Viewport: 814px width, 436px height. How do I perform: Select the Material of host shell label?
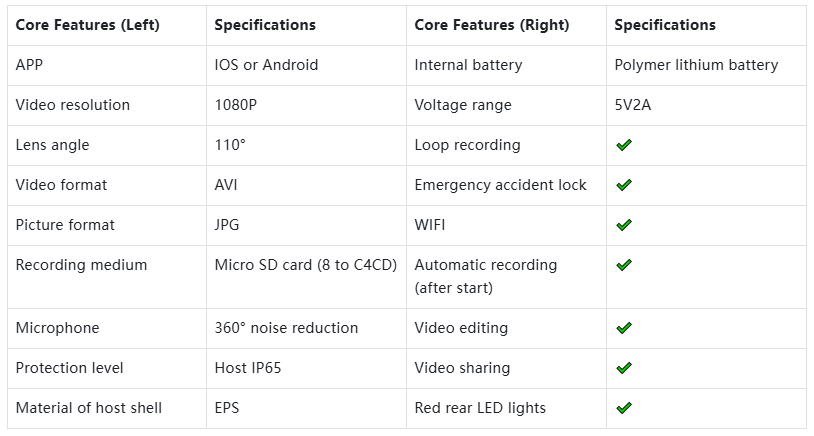(x=89, y=408)
